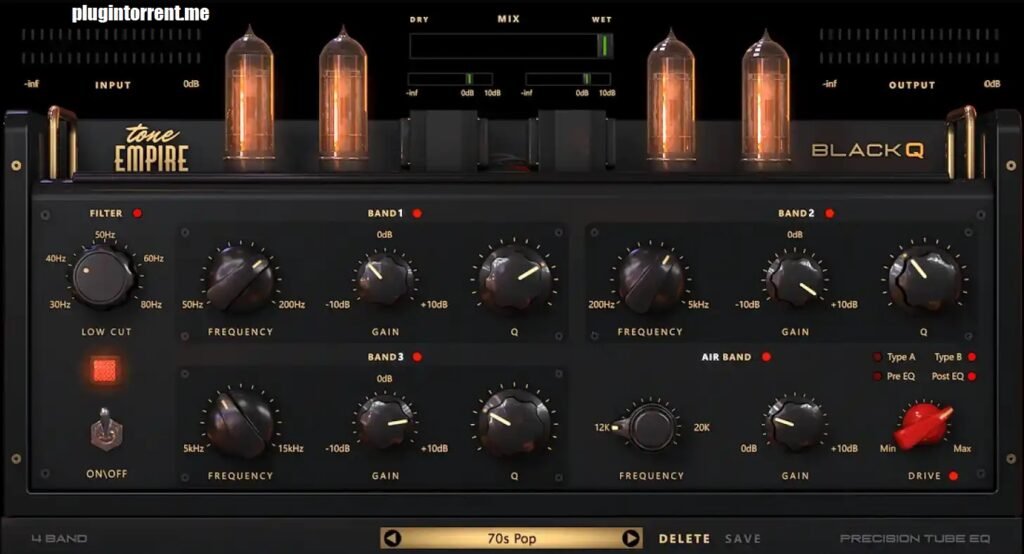Click the Dry/Wet Mix slider
This screenshot has height=554, width=1024.
(x=511, y=46)
